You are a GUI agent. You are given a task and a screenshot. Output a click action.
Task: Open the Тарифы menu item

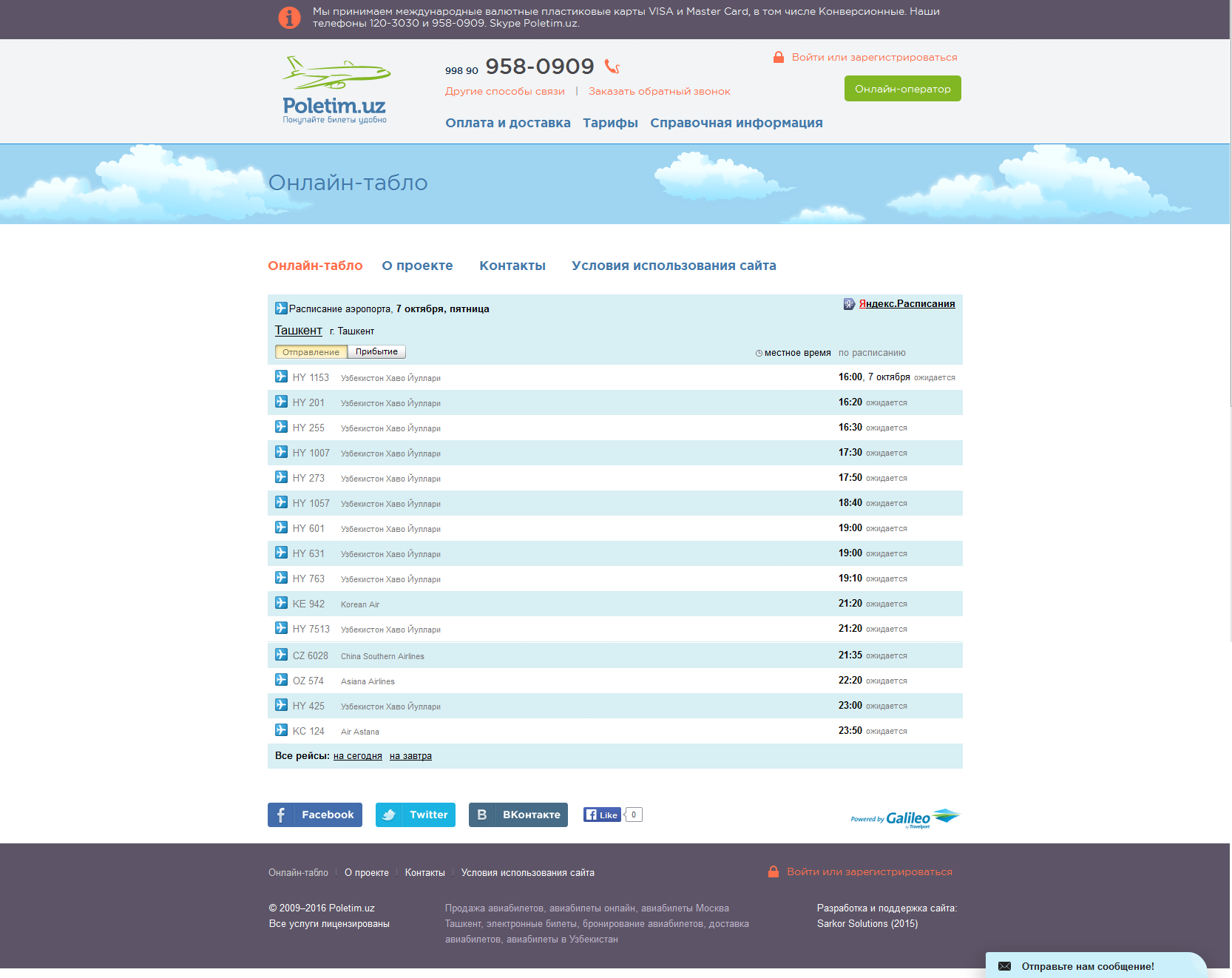610,123
